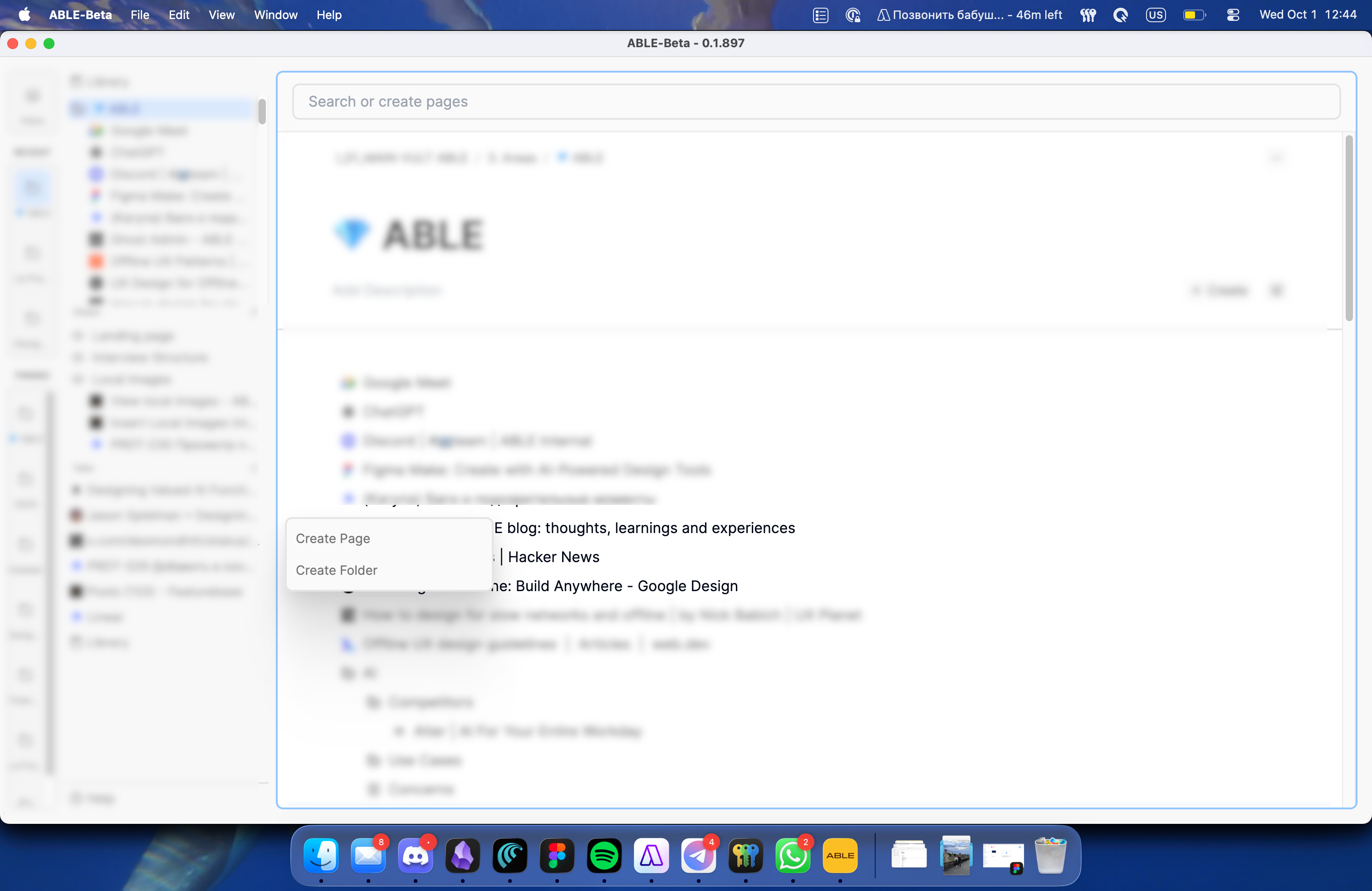Click the circle-with-padlock menu bar icon
Image resolution: width=1372 pixels, height=891 pixels.
click(x=853, y=15)
